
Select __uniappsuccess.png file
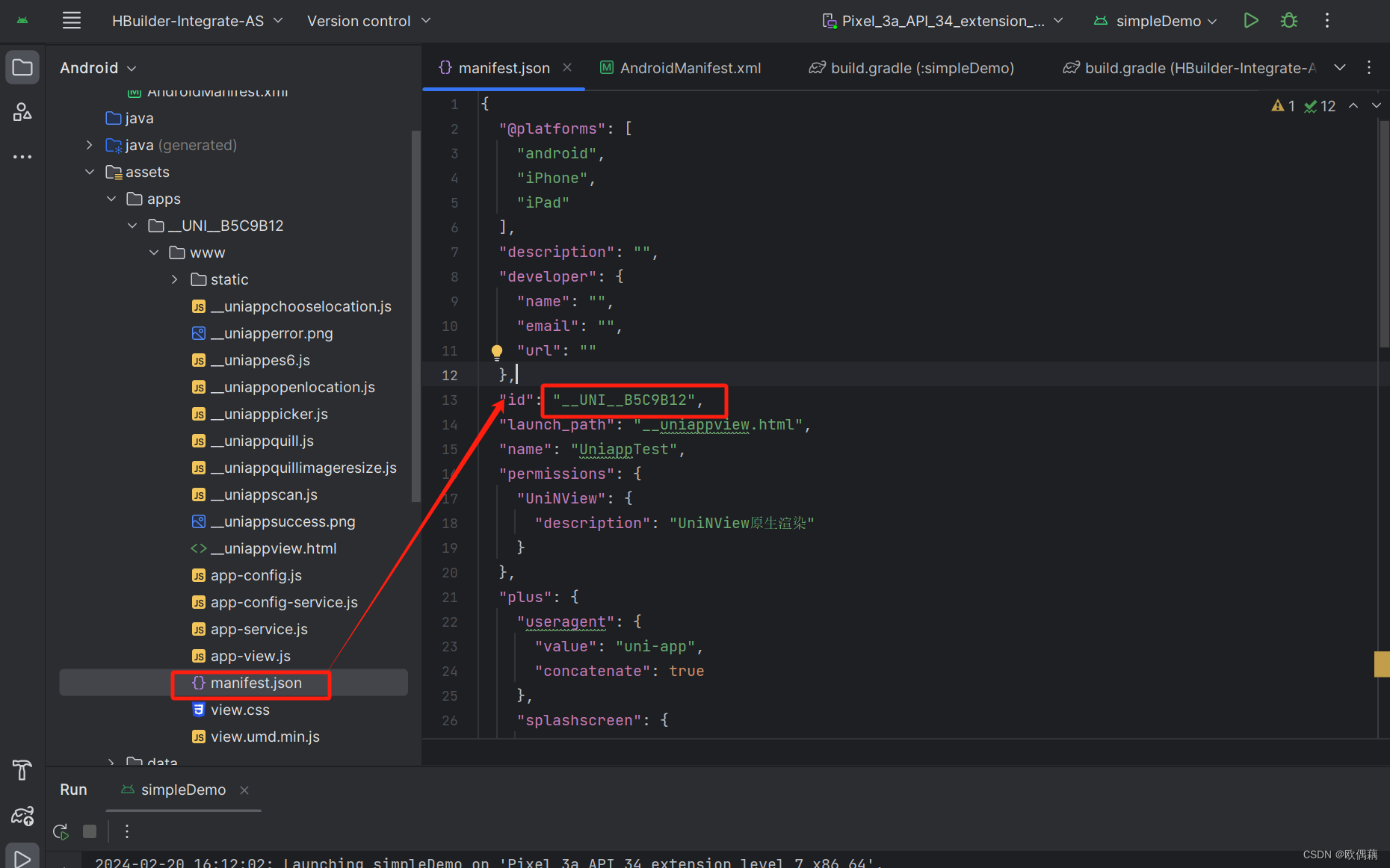click(x=274, y=521)
